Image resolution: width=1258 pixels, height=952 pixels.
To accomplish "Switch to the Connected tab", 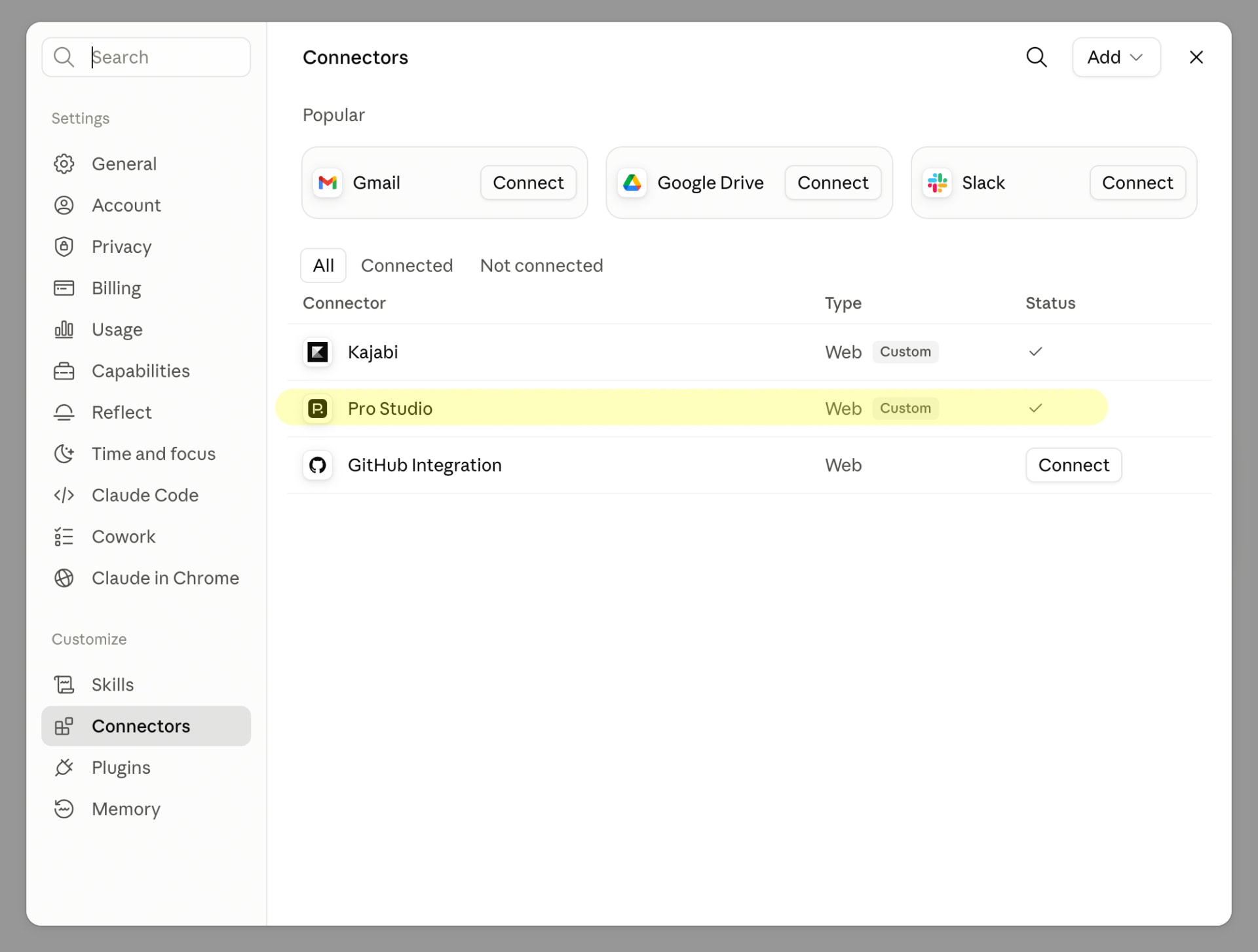I will coord(407,265).
